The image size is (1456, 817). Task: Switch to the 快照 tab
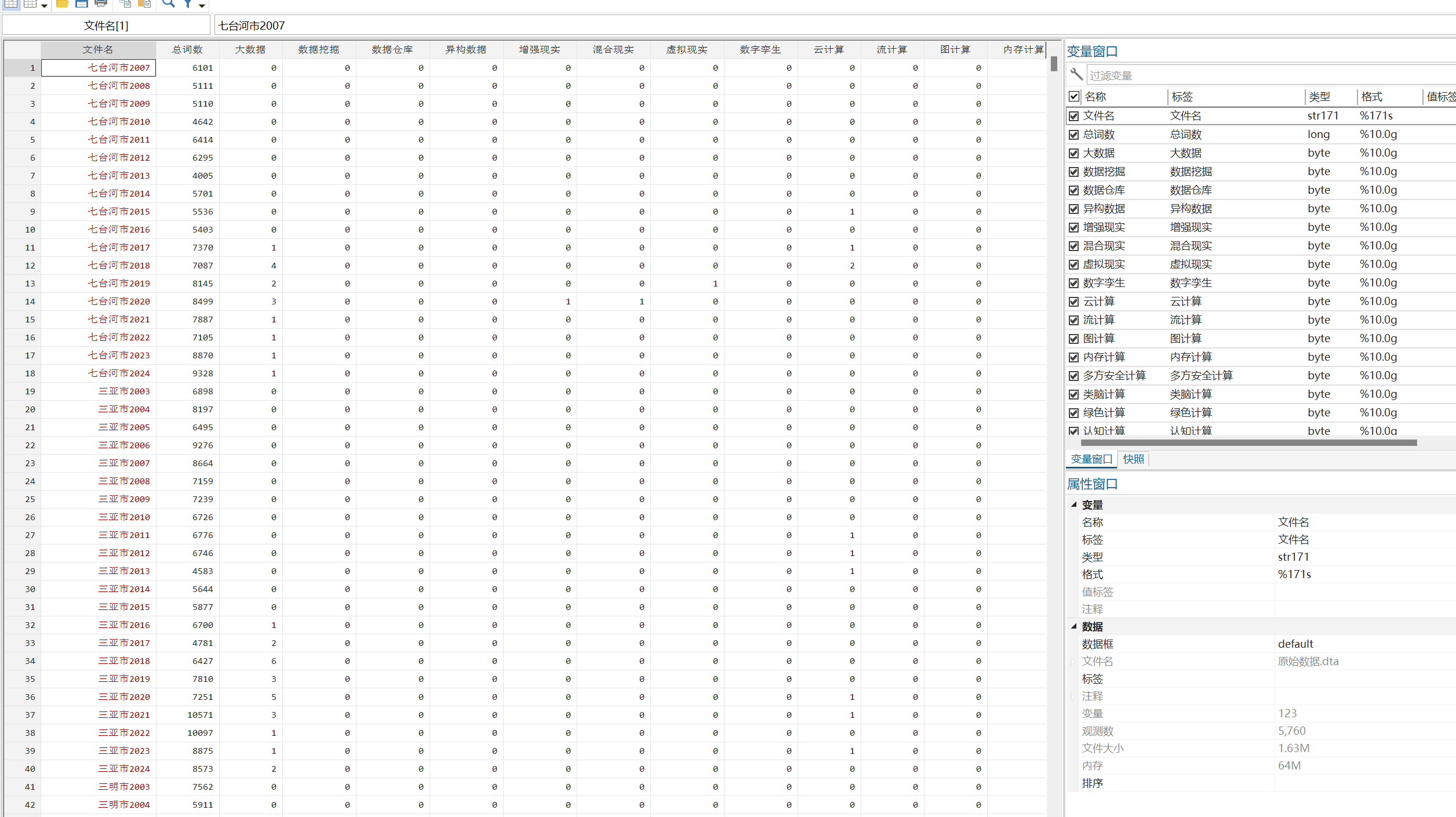[x=1133, y=459]
